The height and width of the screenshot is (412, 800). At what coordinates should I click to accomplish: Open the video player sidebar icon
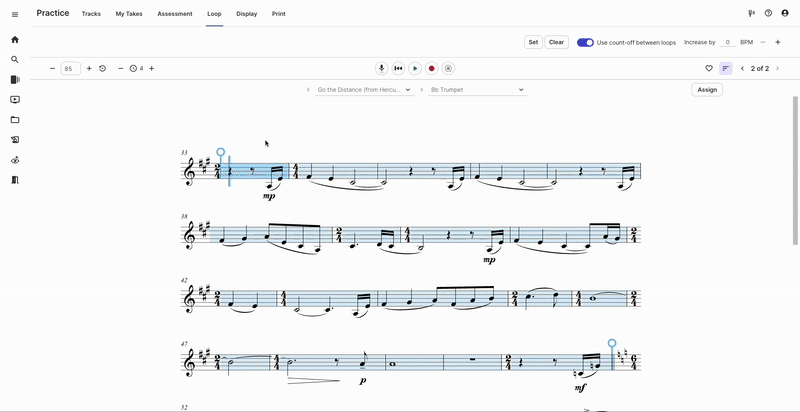click(15, 99)
